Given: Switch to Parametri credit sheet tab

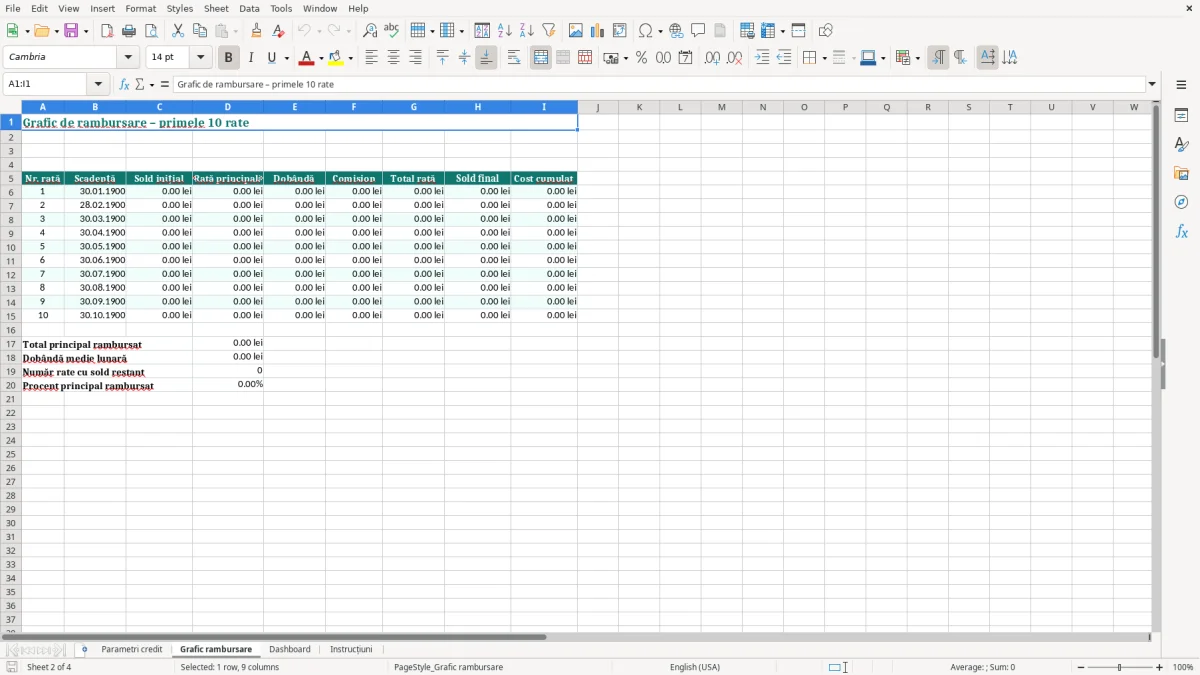Looking at the screenshot, I should pos(131,650).
